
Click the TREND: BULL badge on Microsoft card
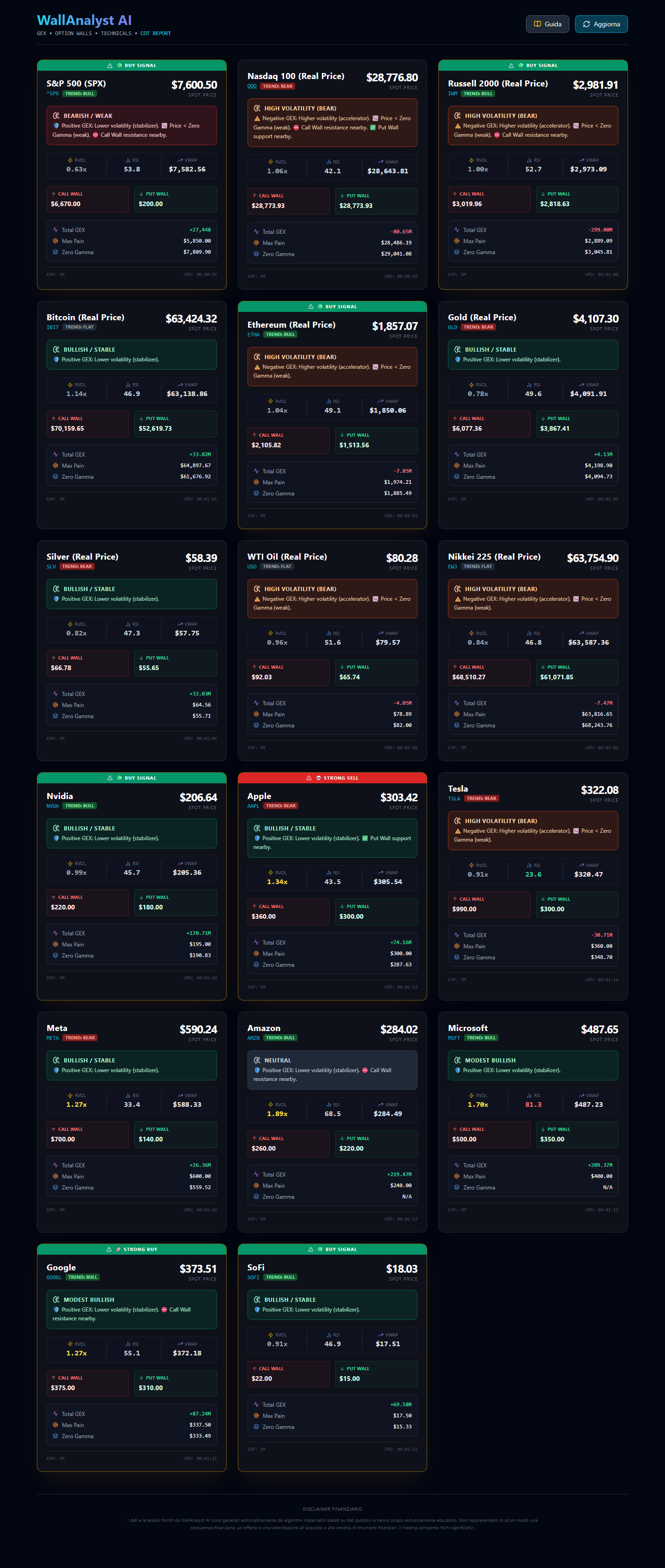click(481, 1038)
